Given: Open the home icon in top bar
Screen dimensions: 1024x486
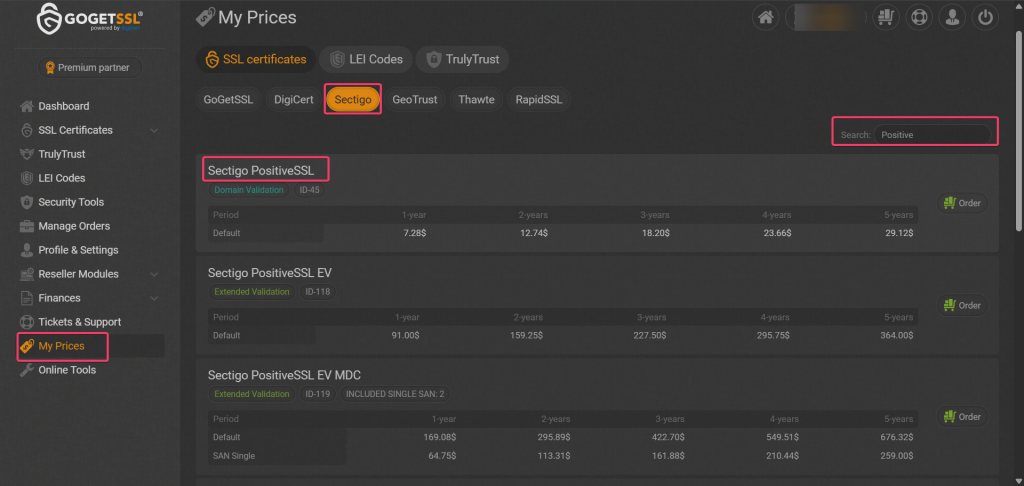Looking at the screenshot, I should (765, 18).
